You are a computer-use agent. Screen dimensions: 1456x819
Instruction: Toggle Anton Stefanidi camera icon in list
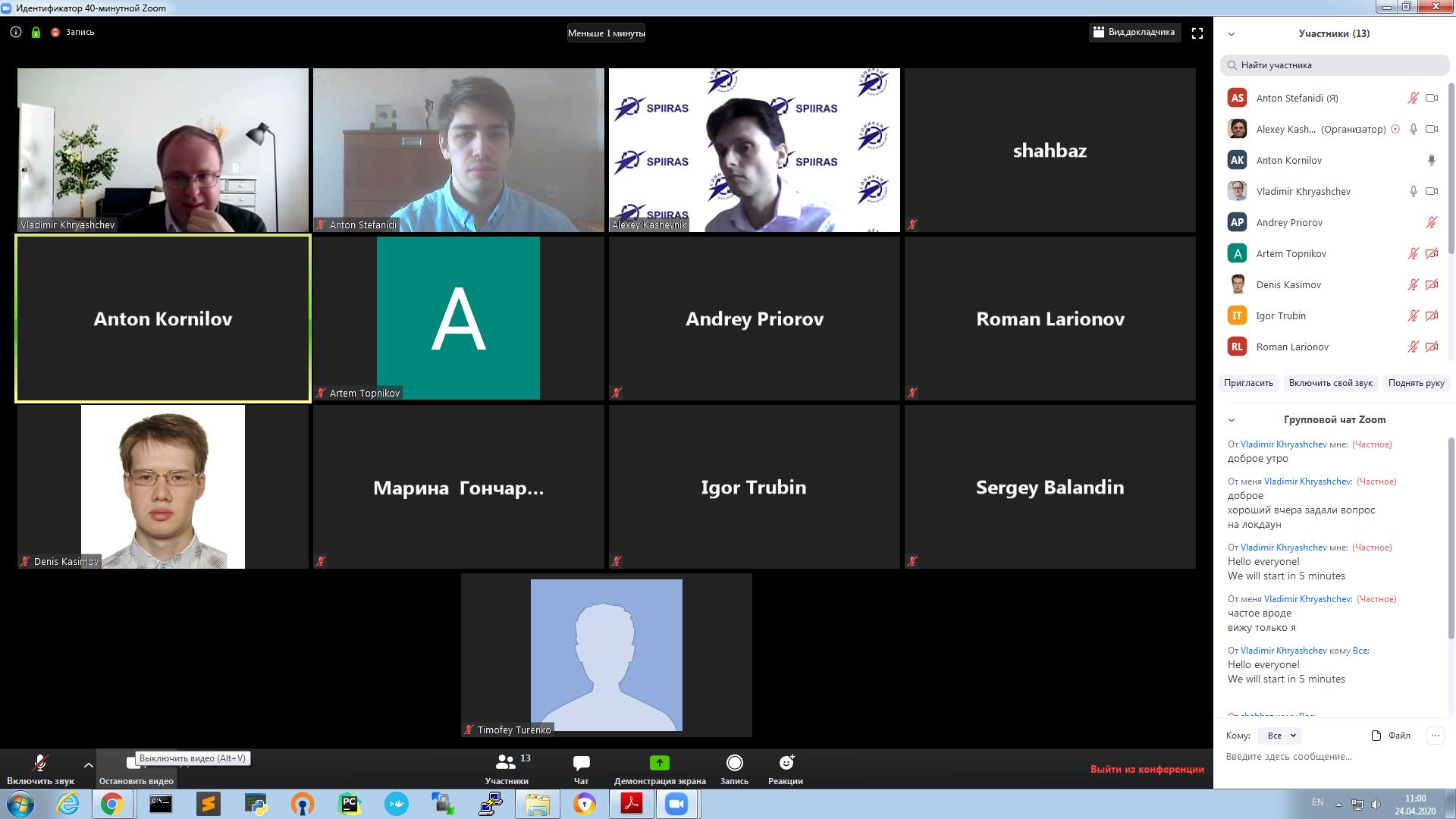1432,98
